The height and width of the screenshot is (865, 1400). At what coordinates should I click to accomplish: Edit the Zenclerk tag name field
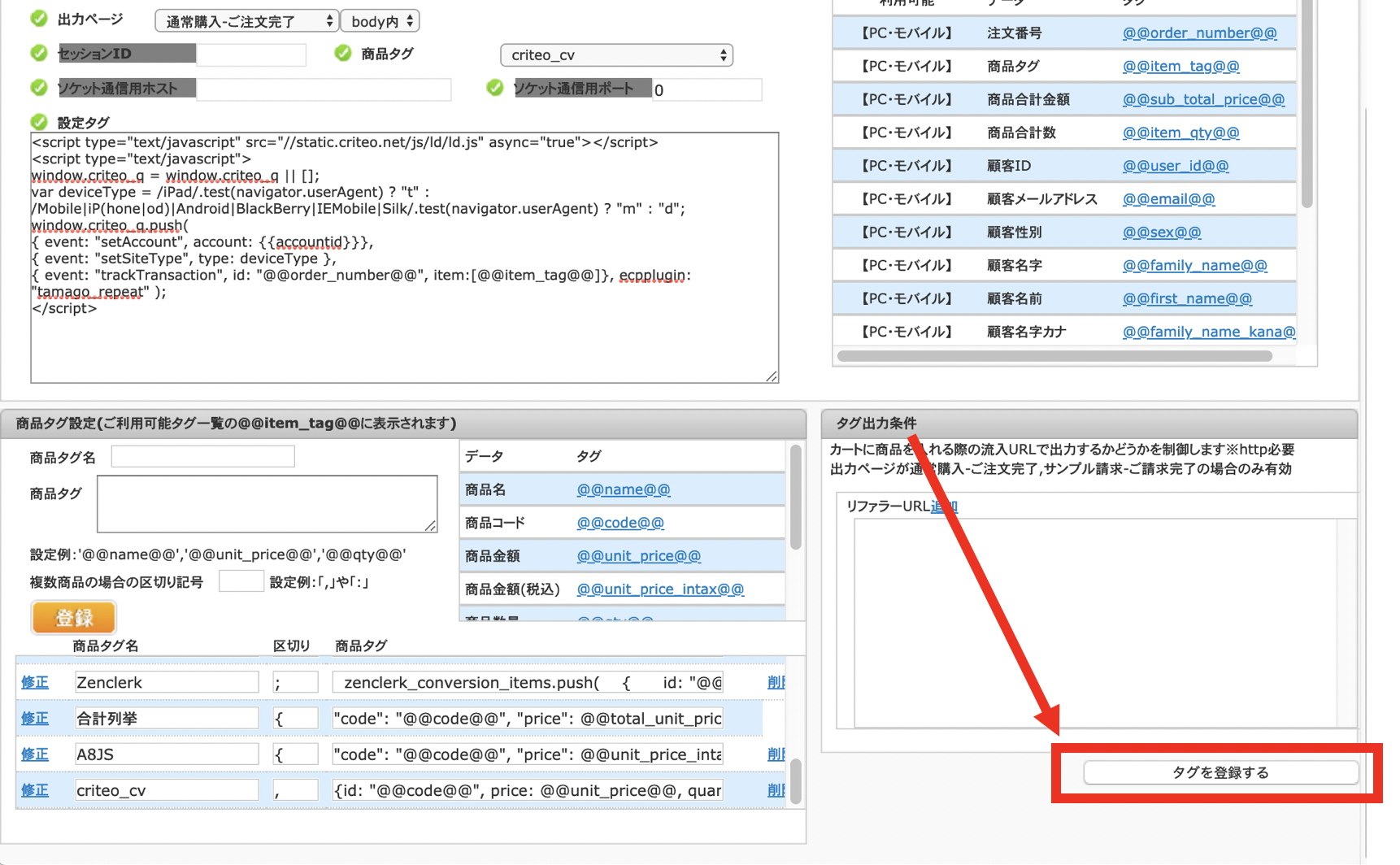pos(167,683)
